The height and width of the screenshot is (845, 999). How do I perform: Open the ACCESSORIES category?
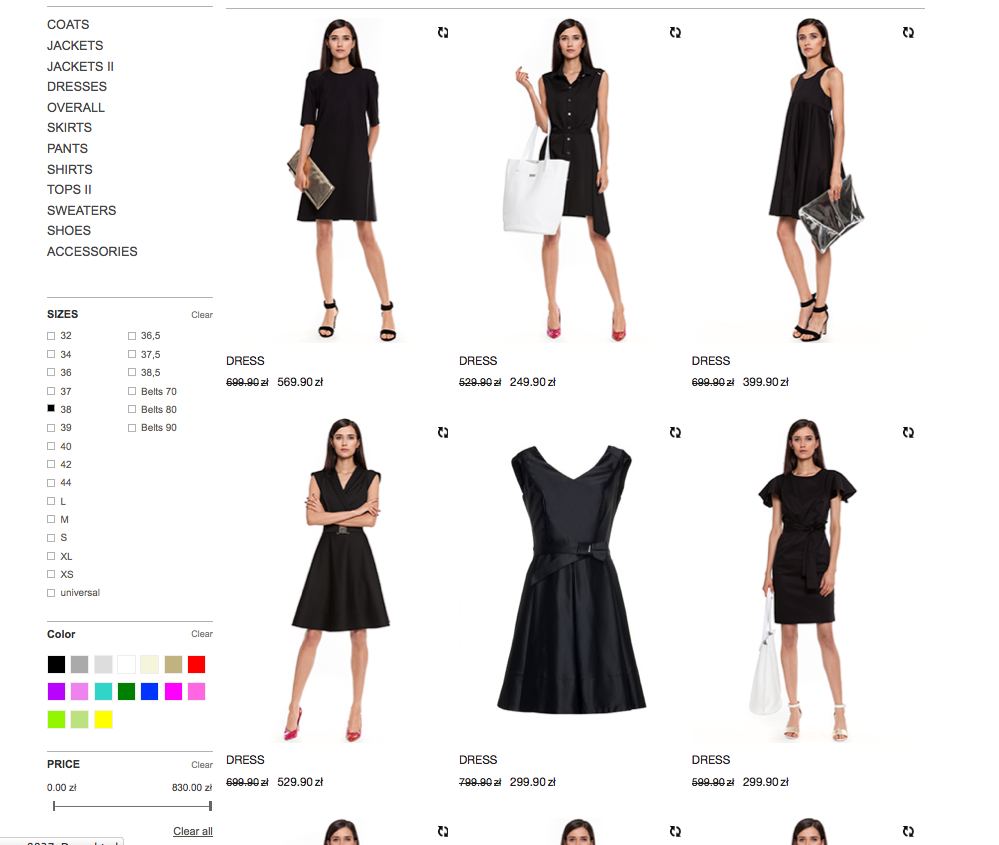(92, 252)
